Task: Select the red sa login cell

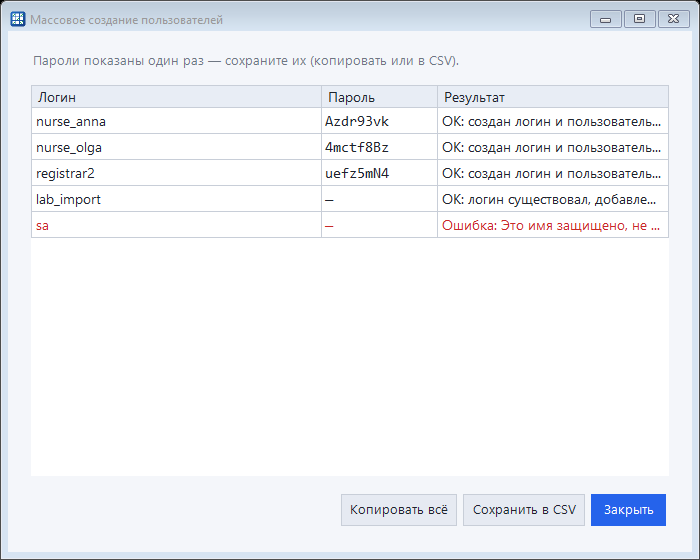Action: pos(176,225)
